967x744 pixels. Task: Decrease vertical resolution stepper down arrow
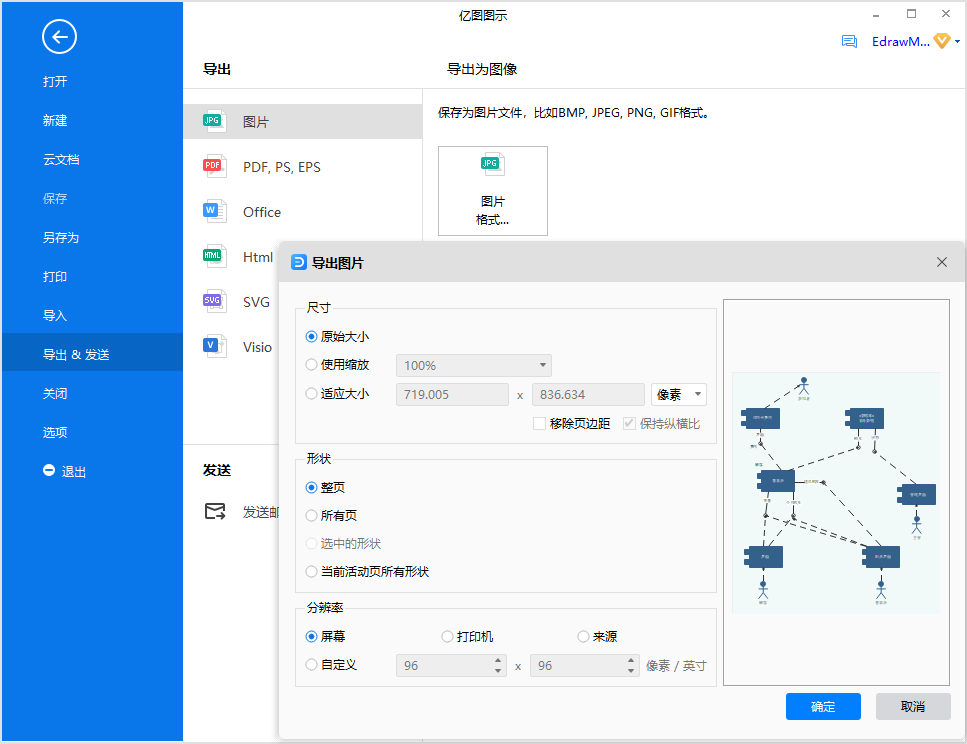631,671
